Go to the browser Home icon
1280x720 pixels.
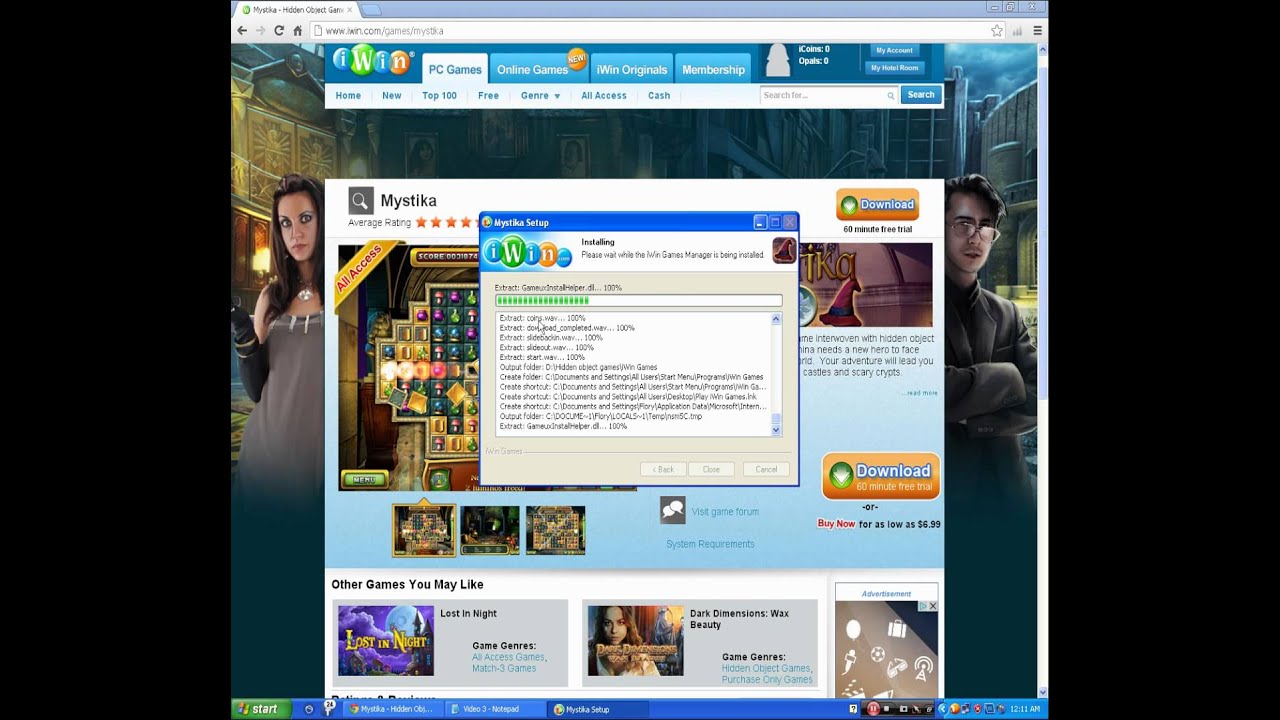click(x=298, y=31)
